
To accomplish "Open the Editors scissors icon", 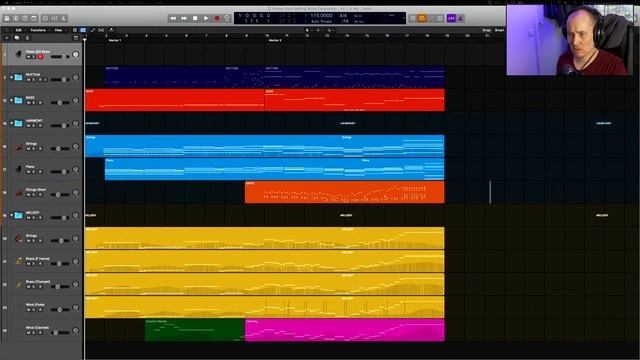I will pos(63,18).
